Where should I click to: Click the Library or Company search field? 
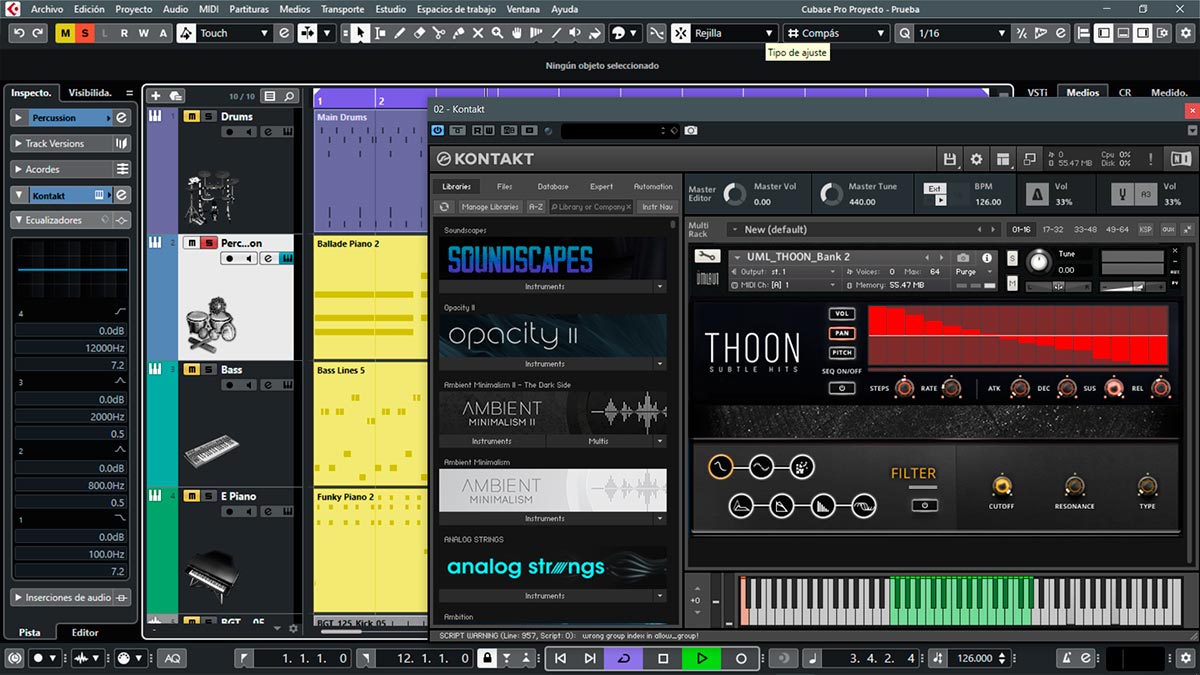(591, 207)
